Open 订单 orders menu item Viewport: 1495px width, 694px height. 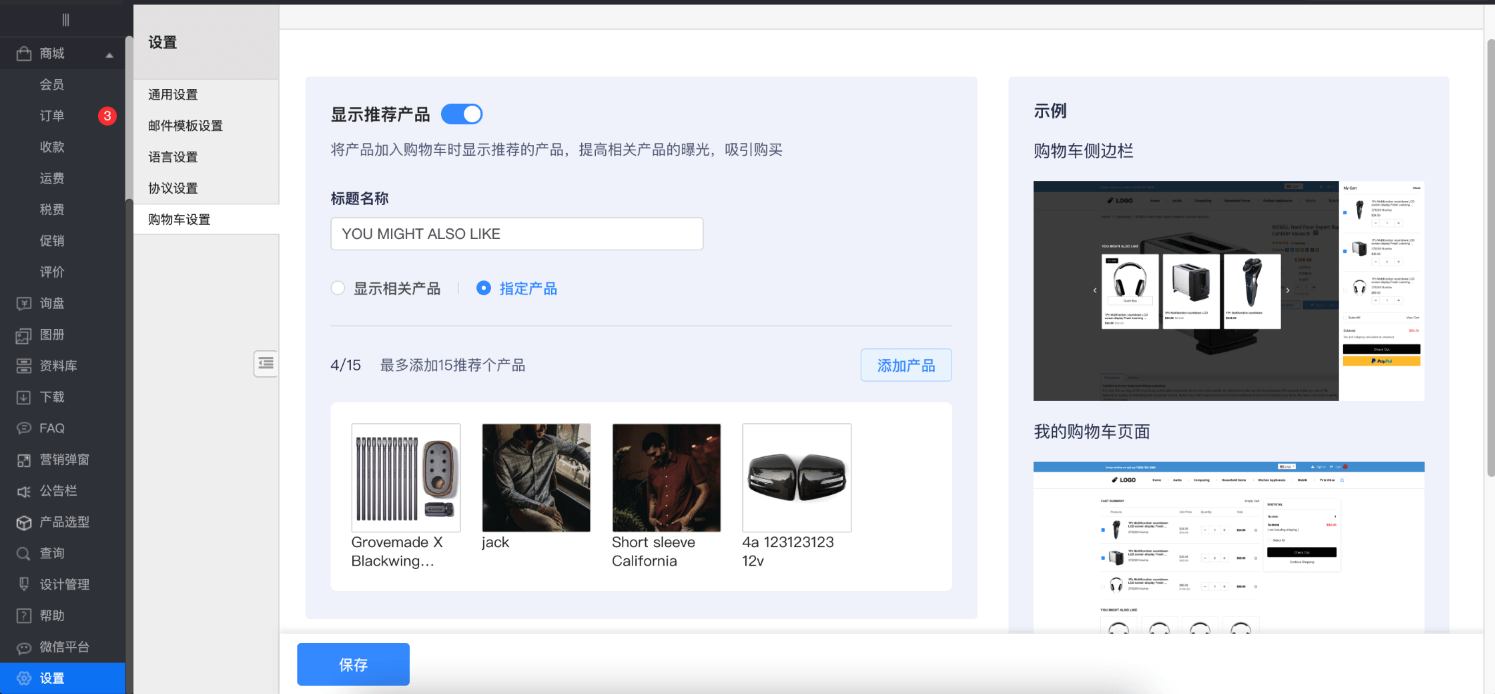pyautogui.click(x=52, y=116)
